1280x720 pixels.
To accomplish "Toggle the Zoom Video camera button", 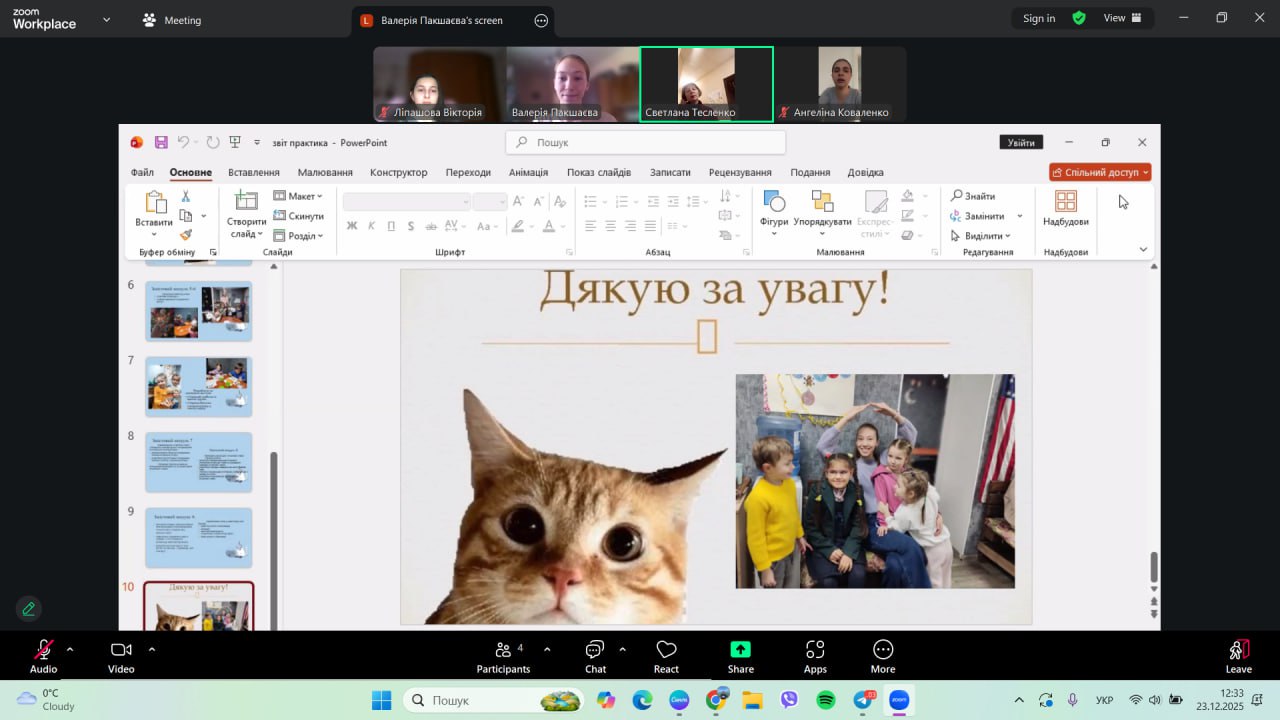I will click(121, 656).
